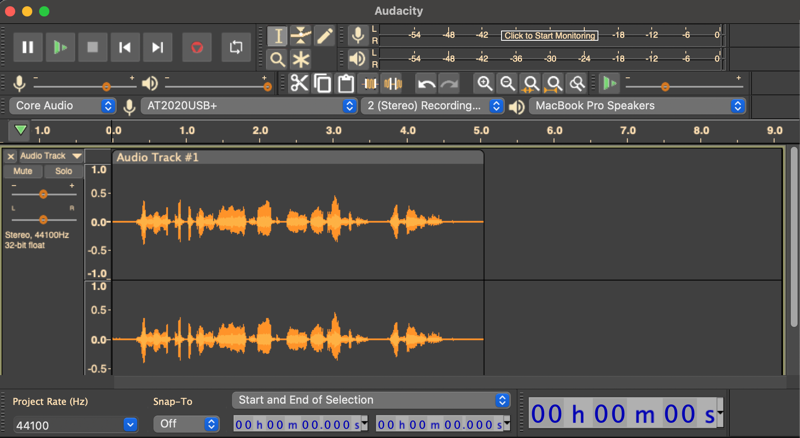Image resolution: width=800 pixels, height=438 pixels.
Task: Select the Zoom (magnifier) tool
Action: coord(278,59)
